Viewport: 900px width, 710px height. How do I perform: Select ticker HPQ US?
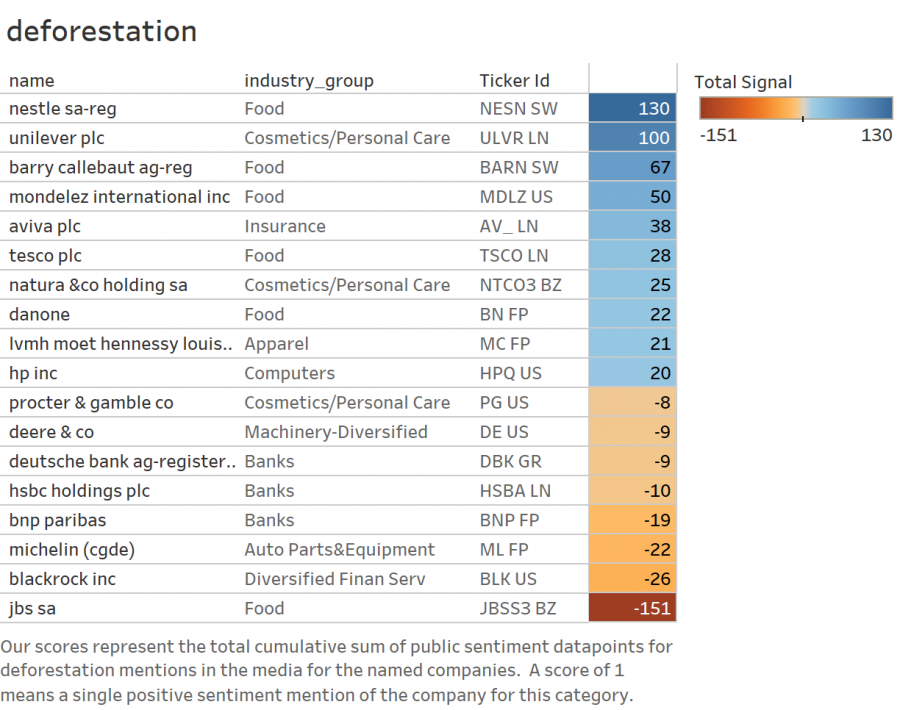pos(510,373)
